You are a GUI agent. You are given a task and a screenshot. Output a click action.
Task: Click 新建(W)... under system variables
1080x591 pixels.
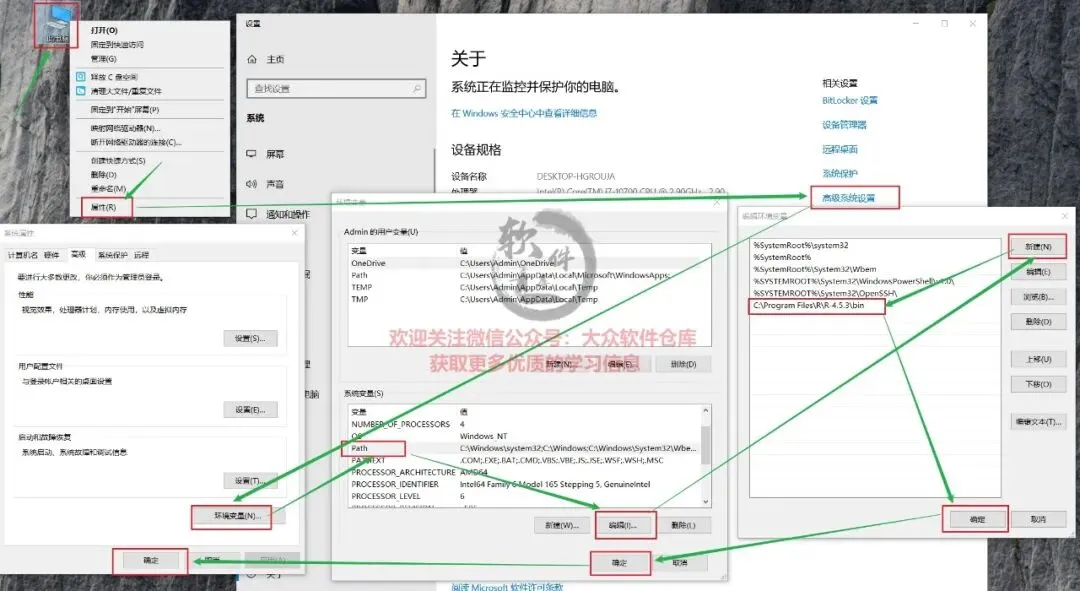tap(561, 525)
